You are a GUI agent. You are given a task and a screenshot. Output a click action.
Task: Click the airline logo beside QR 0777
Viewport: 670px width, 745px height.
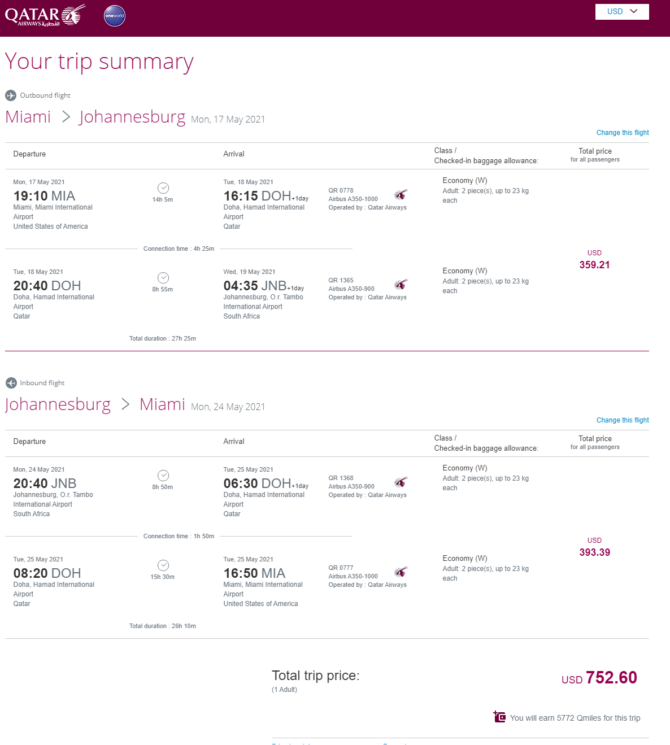pyautogui.click(x=401, y=572)
